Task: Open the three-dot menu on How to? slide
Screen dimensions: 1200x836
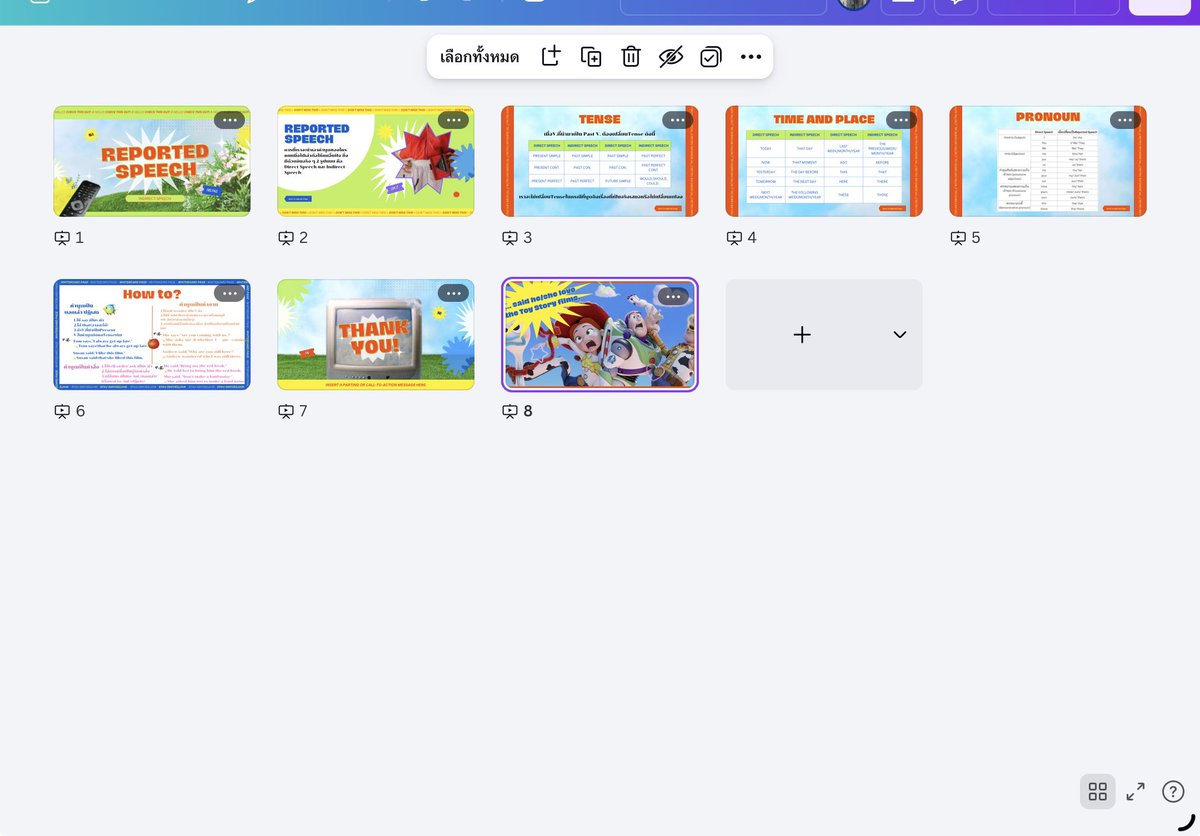Action: (x=229, y=293)
